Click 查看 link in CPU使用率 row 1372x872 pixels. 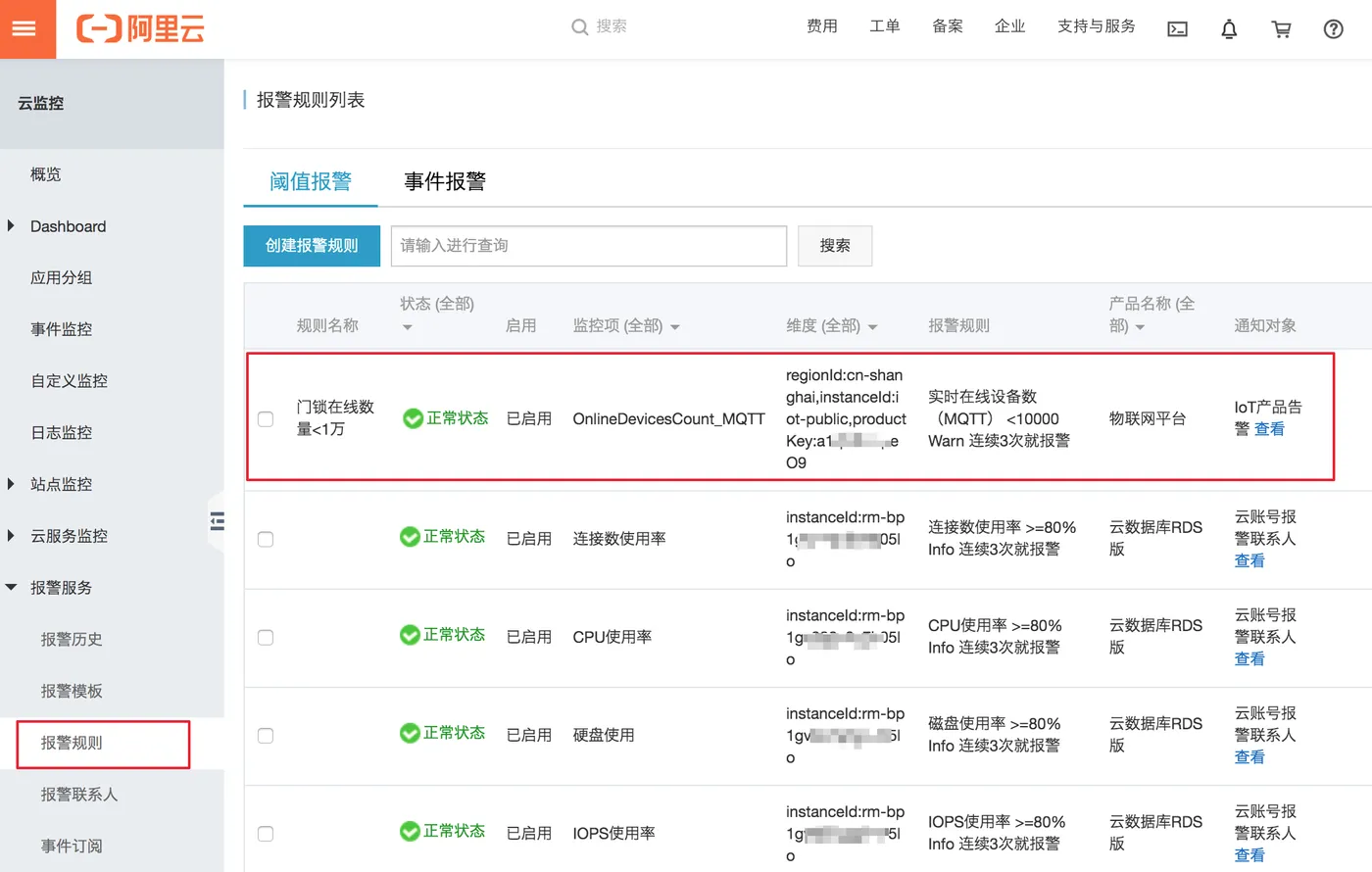coord(1249,658)
